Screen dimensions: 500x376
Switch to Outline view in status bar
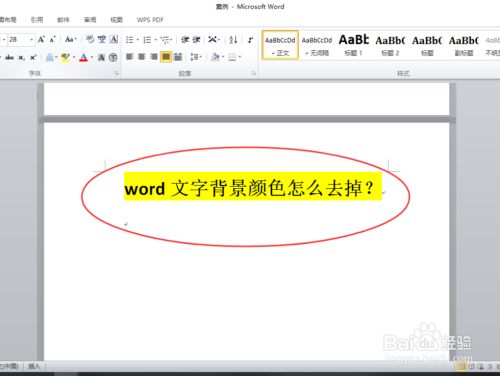coord(489,367)
